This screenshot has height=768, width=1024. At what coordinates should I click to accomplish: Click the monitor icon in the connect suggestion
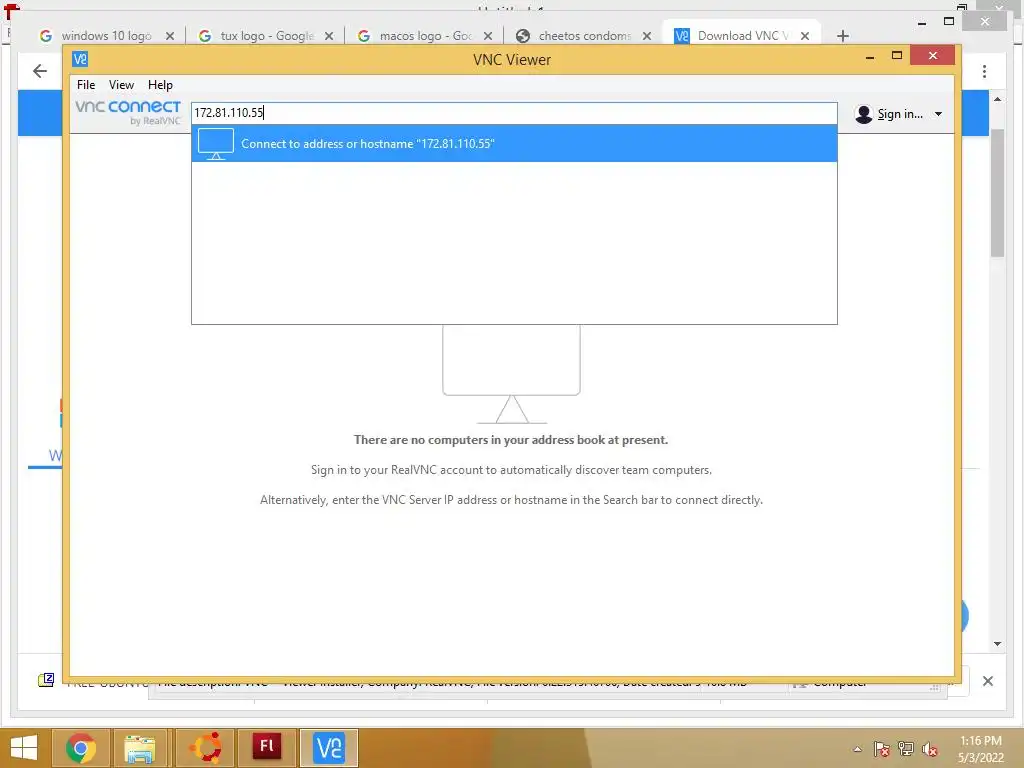pos(216,144)
